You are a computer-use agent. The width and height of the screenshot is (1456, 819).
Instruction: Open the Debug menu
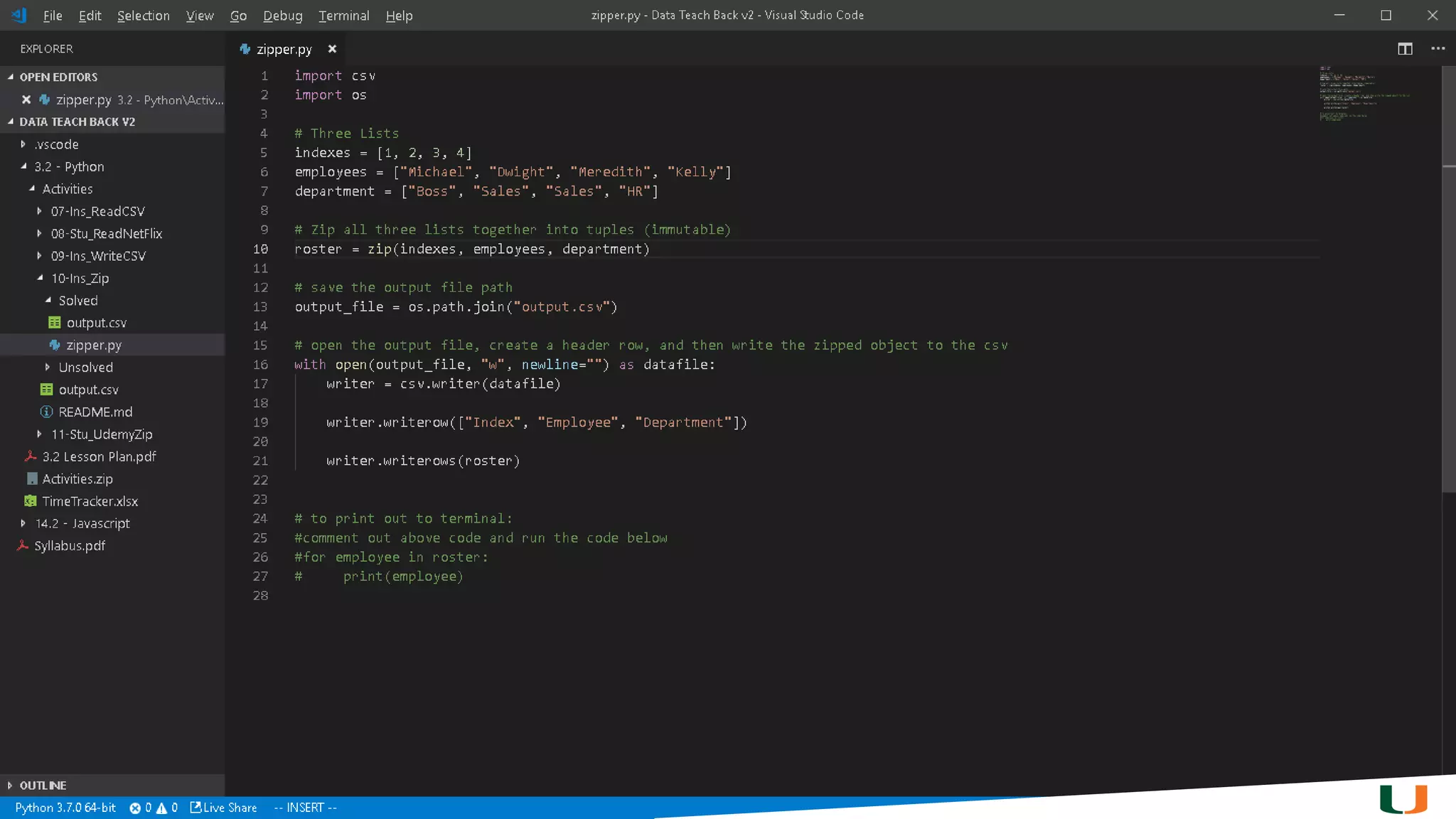click(282, 16)
